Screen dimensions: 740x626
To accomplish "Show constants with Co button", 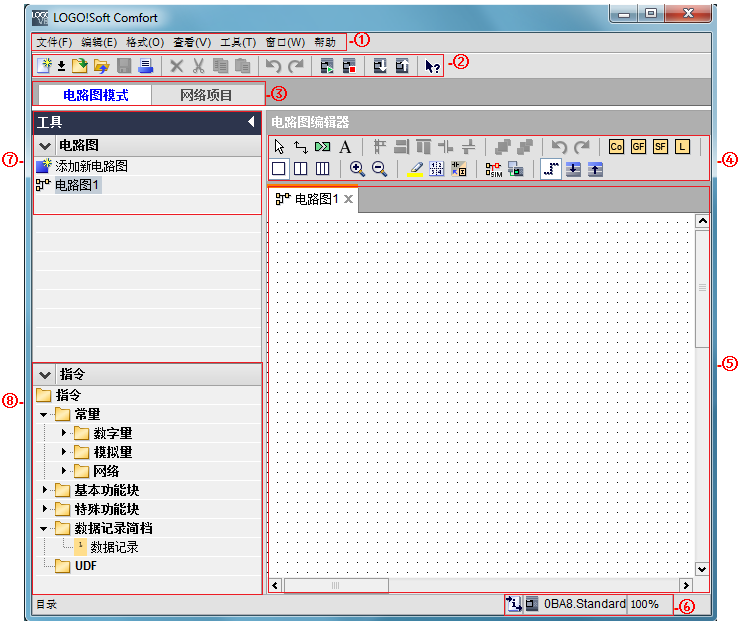I will point(616,147).
